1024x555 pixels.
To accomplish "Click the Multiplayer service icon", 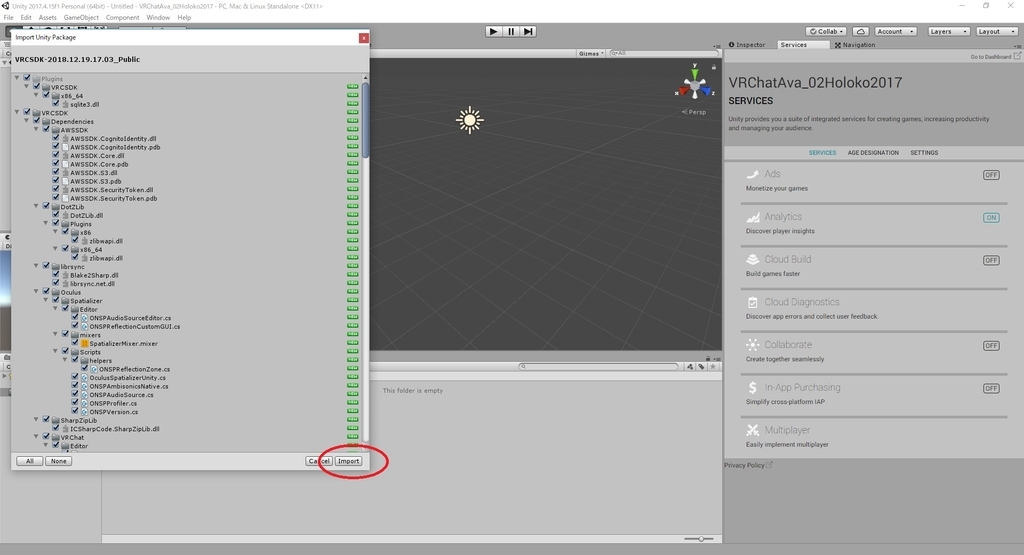I will point(752,430).
